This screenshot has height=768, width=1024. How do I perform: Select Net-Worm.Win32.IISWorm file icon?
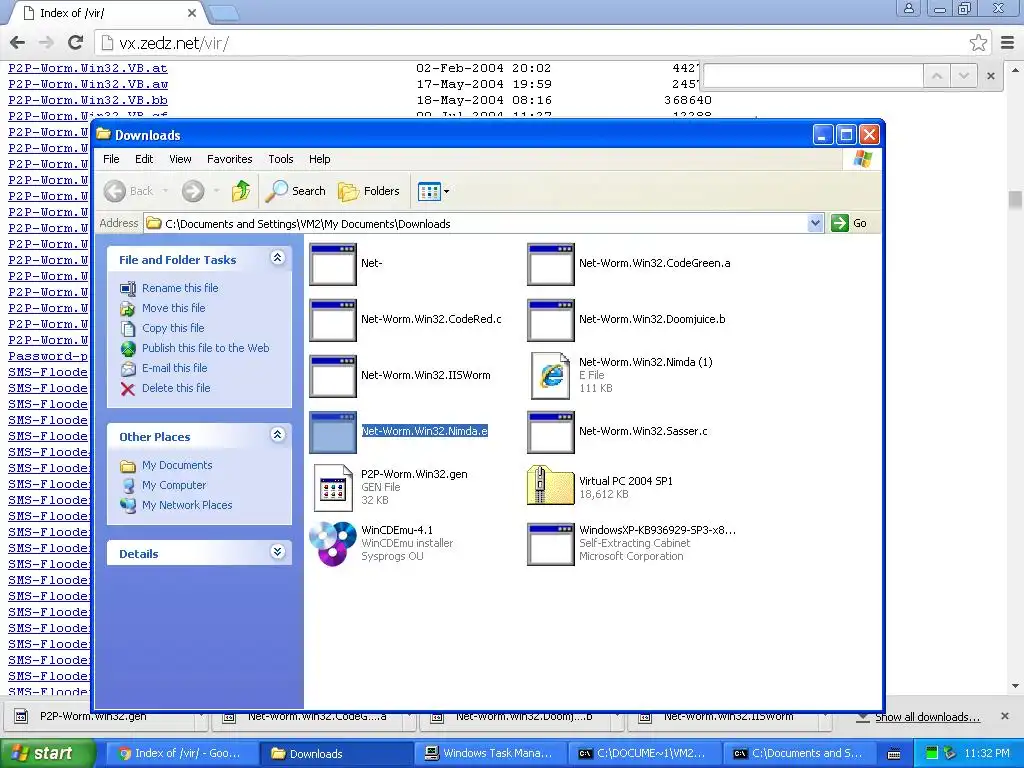click(x=332, y=376)
